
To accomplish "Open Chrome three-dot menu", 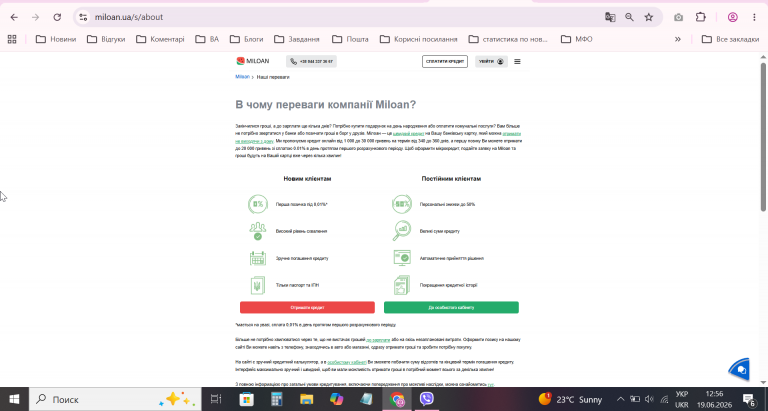I will click(754, 17).
